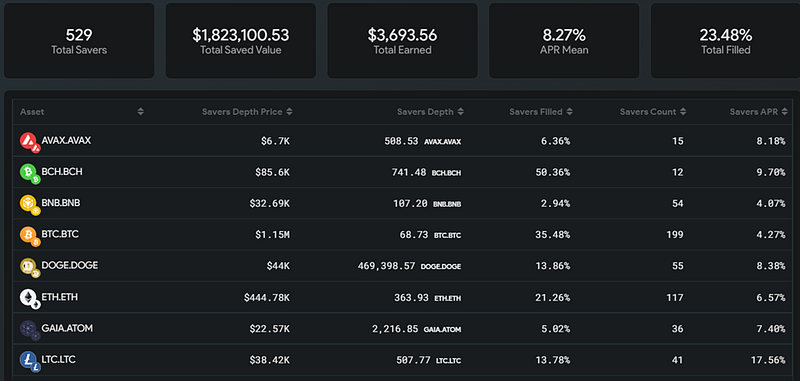
Task: Click the 7.40% savers APR value
Action: [x=770, y=329]
